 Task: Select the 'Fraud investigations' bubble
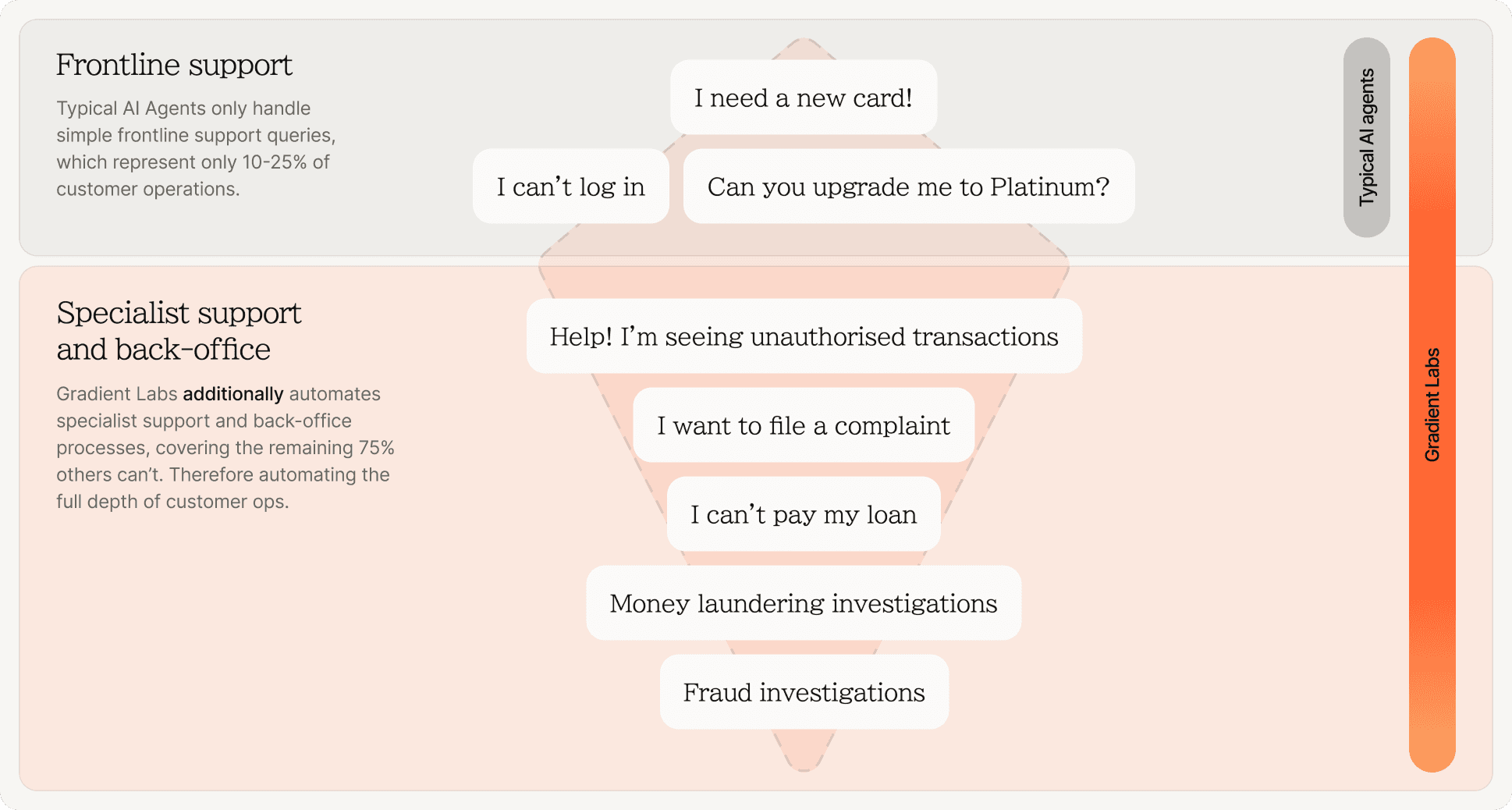[x=804, y=692]
